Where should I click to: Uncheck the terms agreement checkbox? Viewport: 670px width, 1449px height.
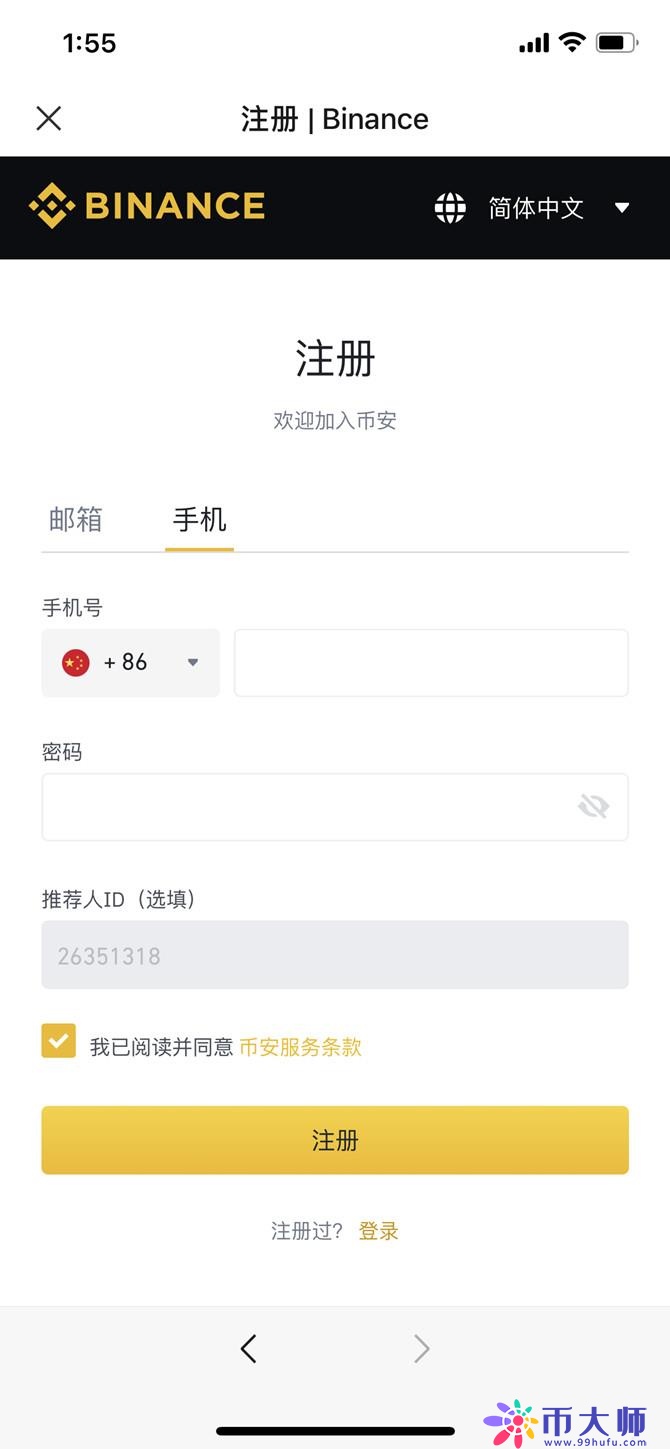(59, 1041)
